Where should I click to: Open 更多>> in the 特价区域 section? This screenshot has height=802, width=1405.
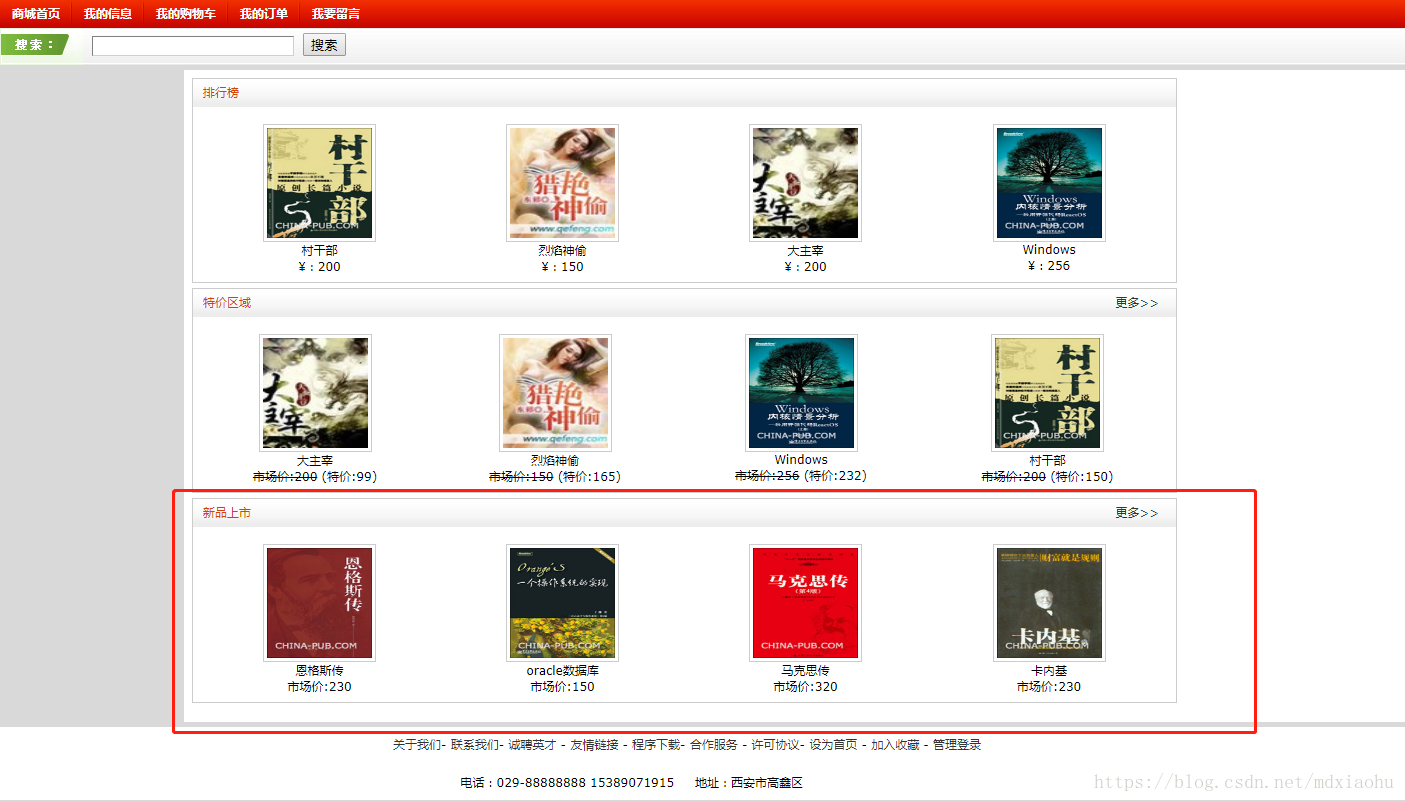coord(1137,303)
